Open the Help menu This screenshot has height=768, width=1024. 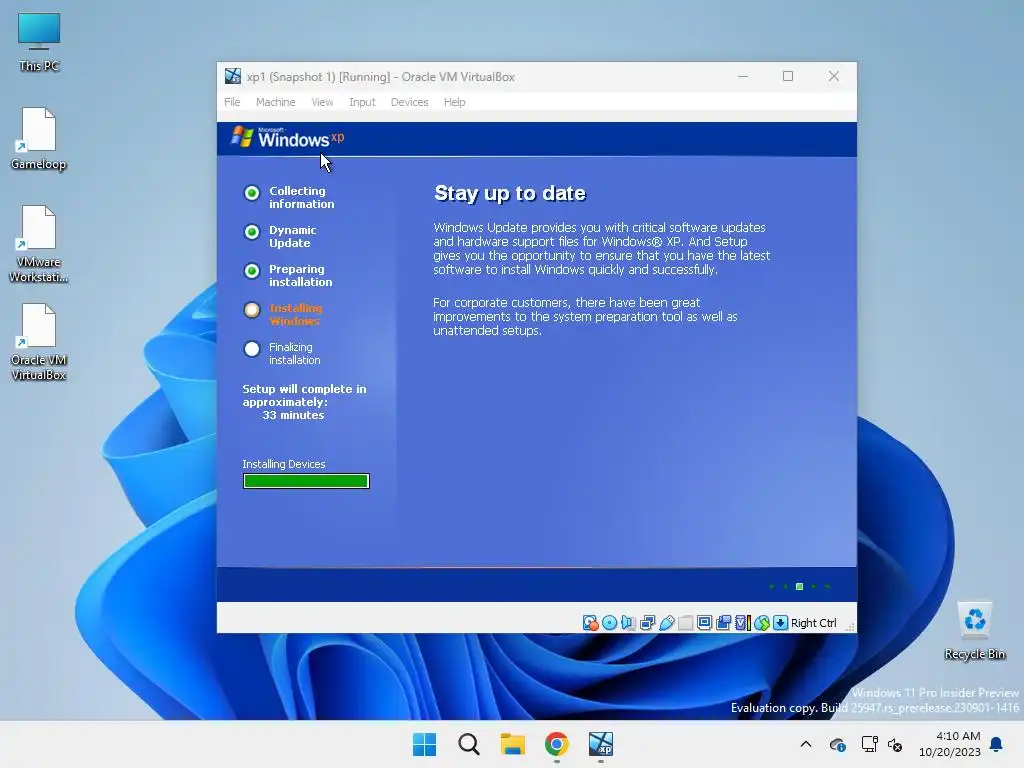[x=455, y=102]
